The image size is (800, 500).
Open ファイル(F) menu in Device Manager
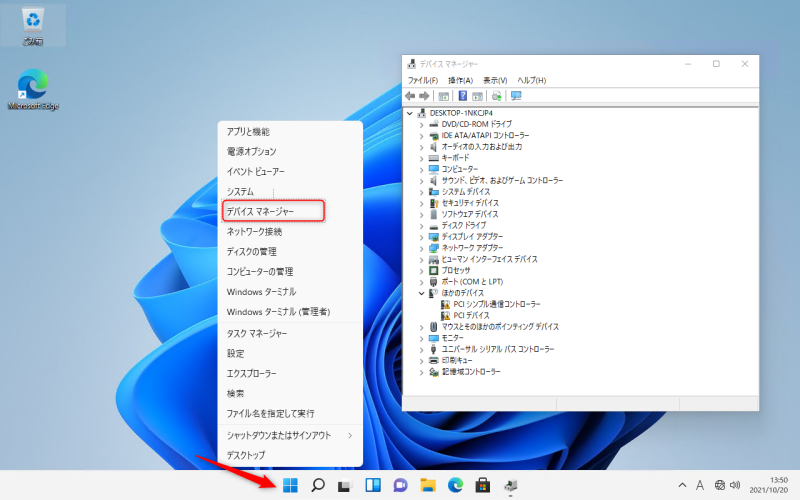422,80
